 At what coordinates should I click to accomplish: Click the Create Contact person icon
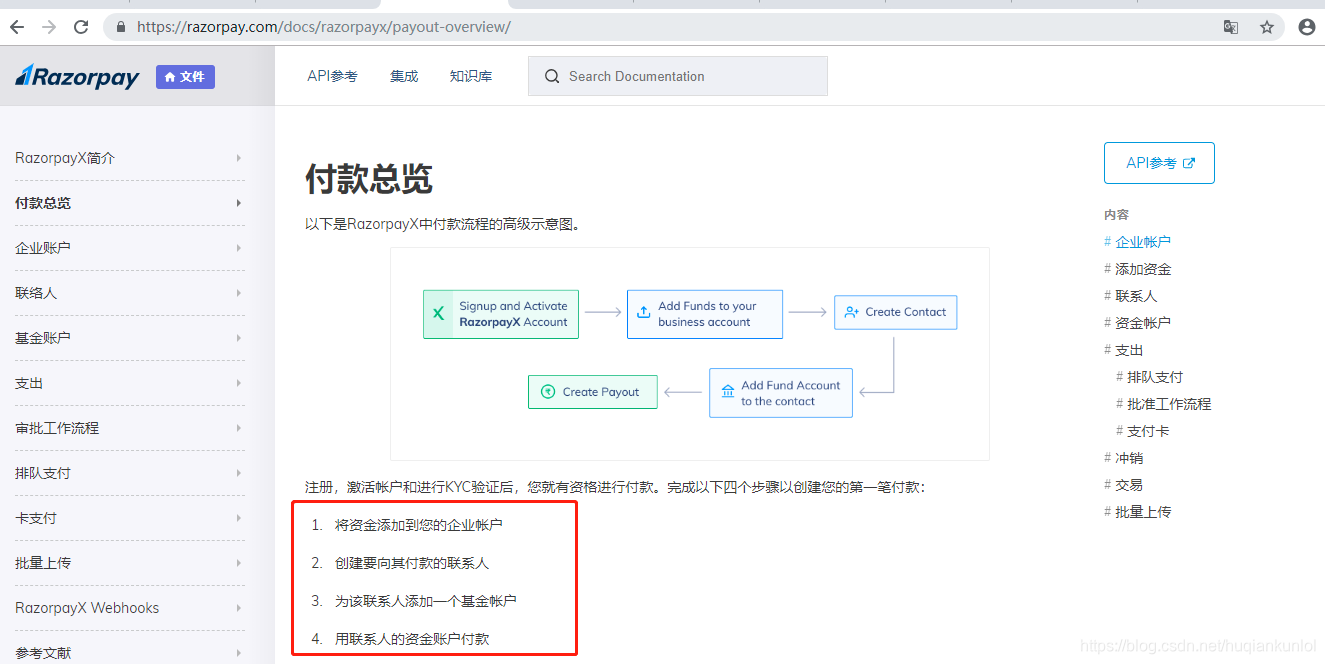click(851, 312)
